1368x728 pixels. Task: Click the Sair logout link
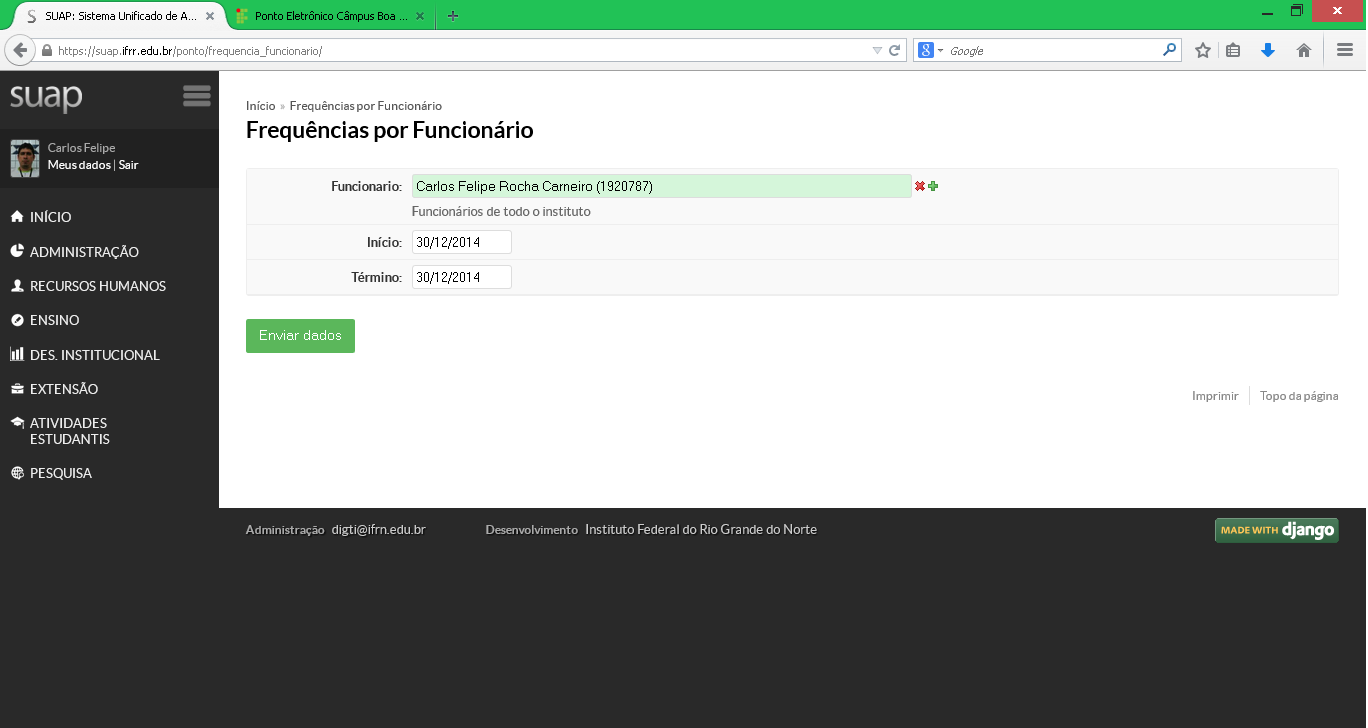coord(128,165)
